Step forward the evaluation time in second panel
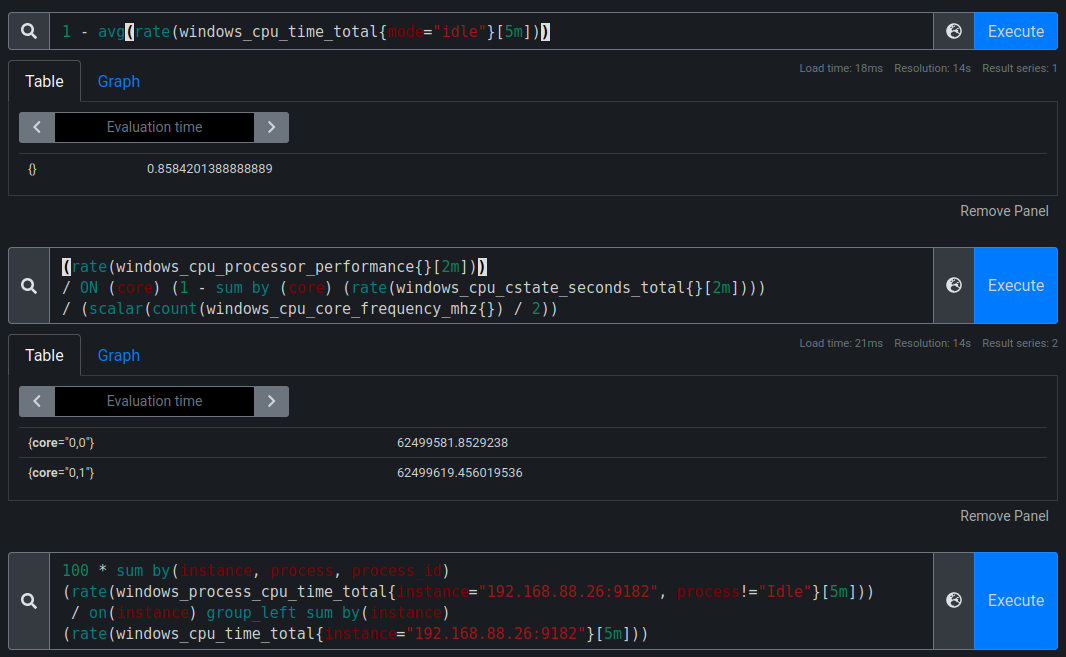1066x657 pixels. 271,400
